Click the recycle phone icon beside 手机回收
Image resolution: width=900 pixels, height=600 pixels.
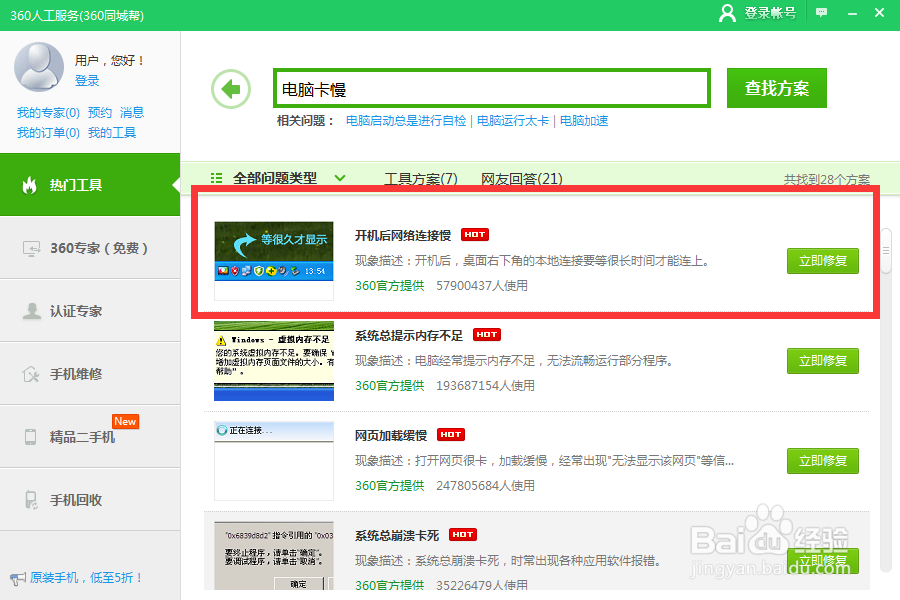coord(31,500)
